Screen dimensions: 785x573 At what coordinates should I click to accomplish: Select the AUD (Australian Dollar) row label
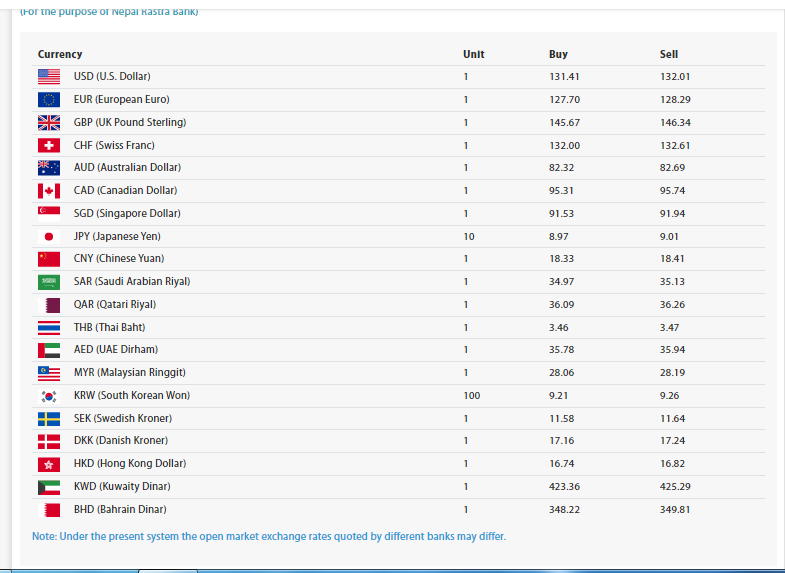click(x=127, y=168)
